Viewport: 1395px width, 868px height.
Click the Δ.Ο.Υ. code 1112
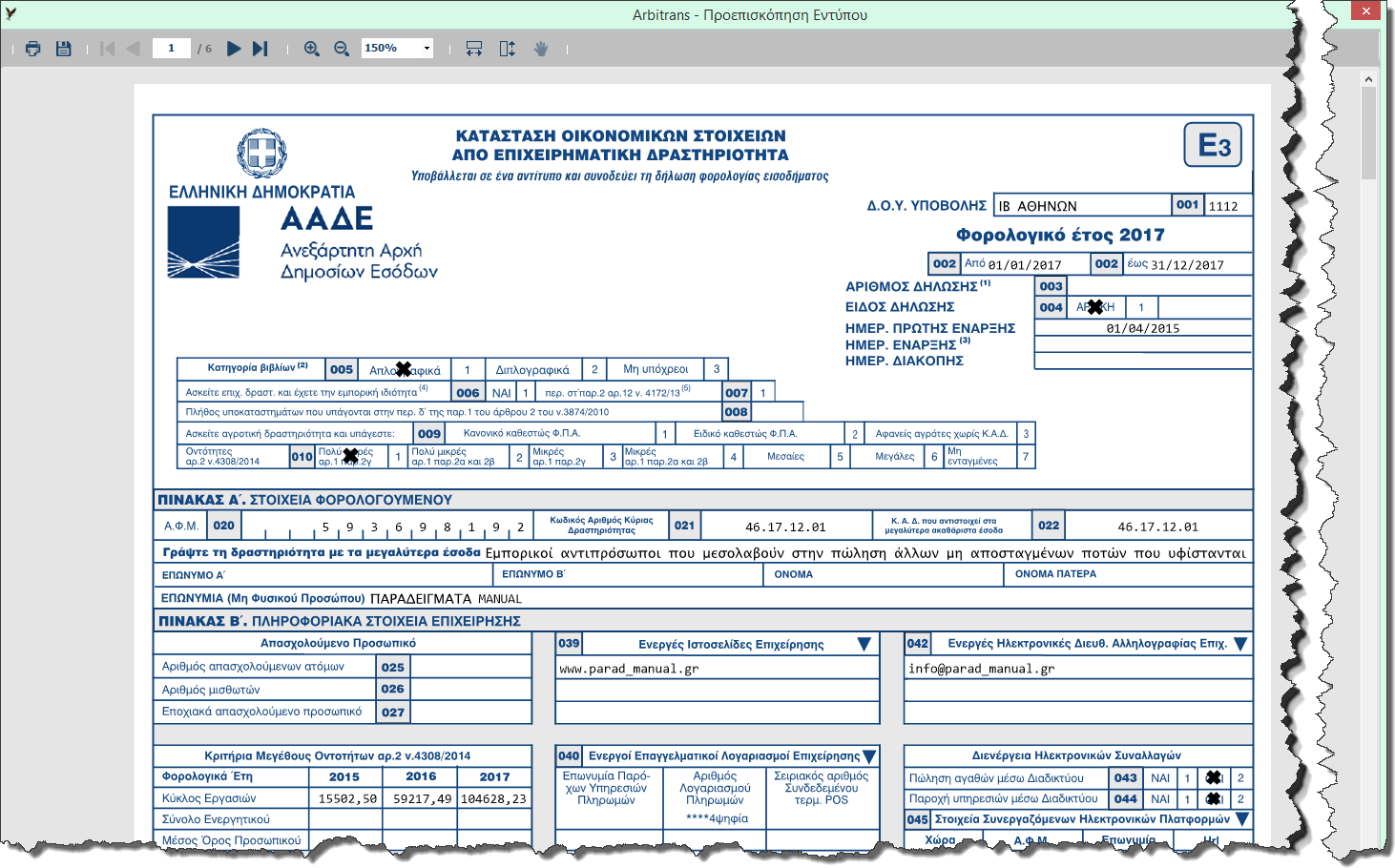point(1223,206)
